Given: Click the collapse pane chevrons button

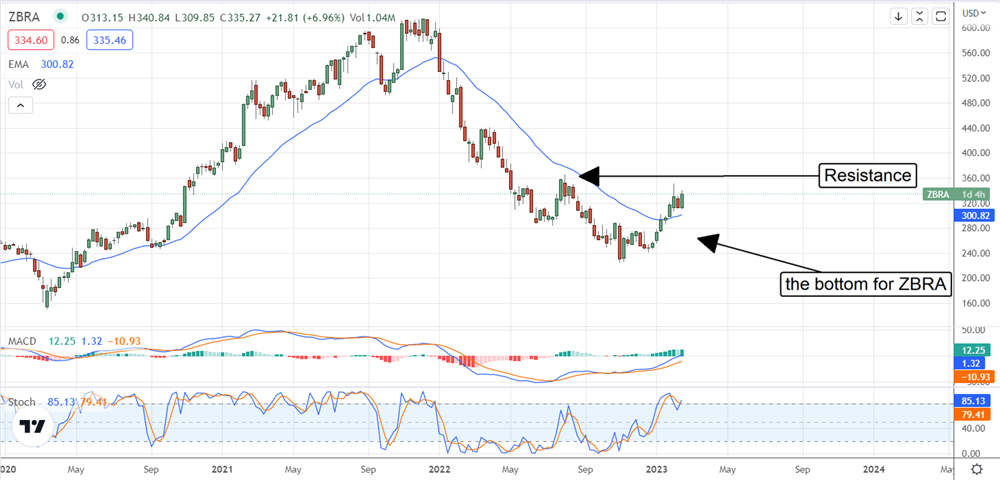Looking at the screenshot, I should [x=920, y=16].
